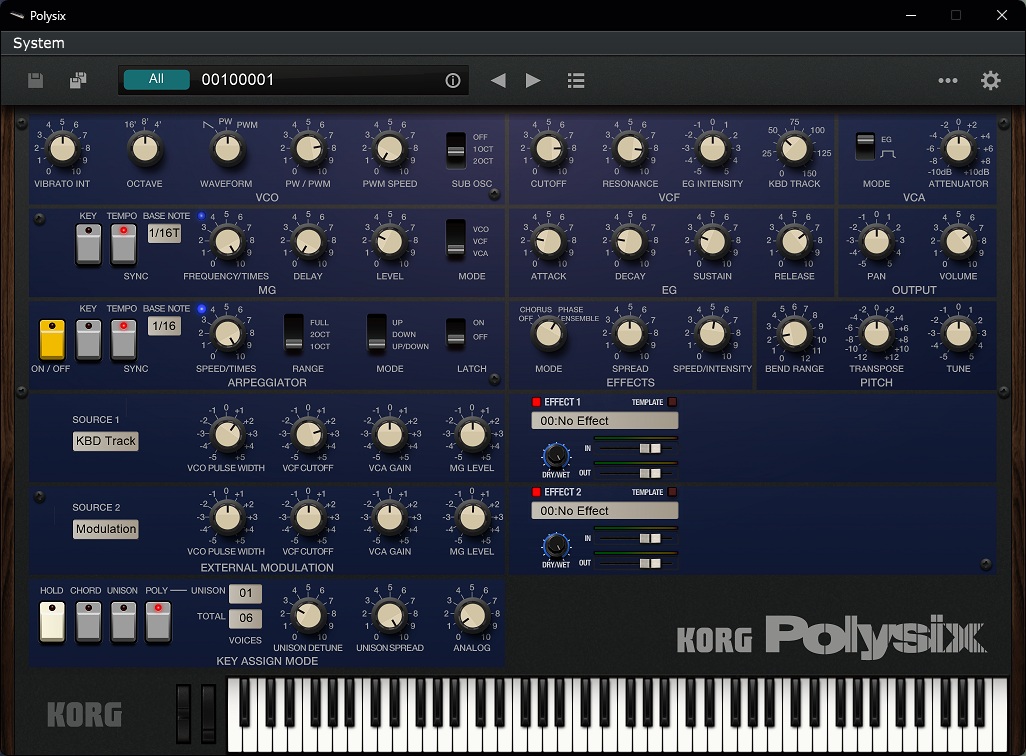Click the EG INTENSITY knob
The height and width of the screenshot is (756, 1026).
pos(713,149)
